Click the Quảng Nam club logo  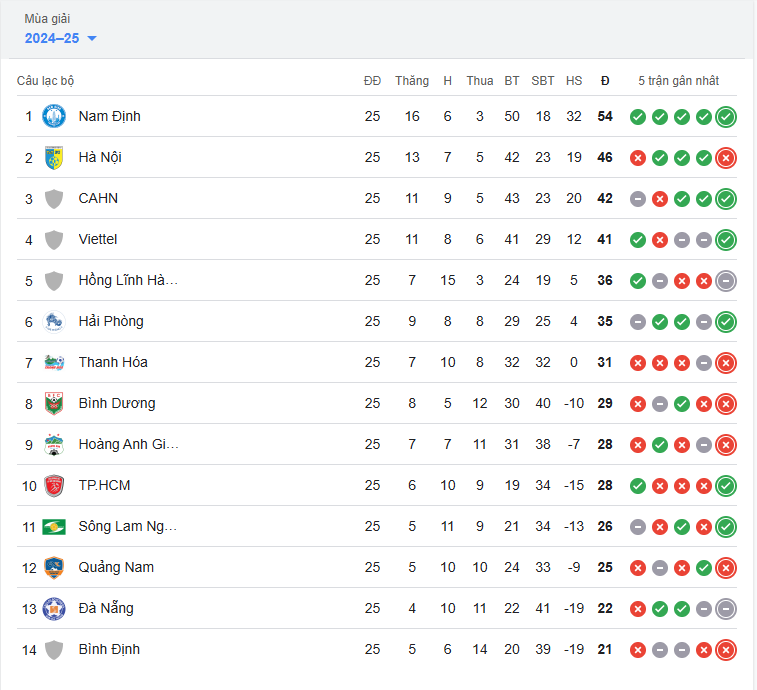(54, 567)
